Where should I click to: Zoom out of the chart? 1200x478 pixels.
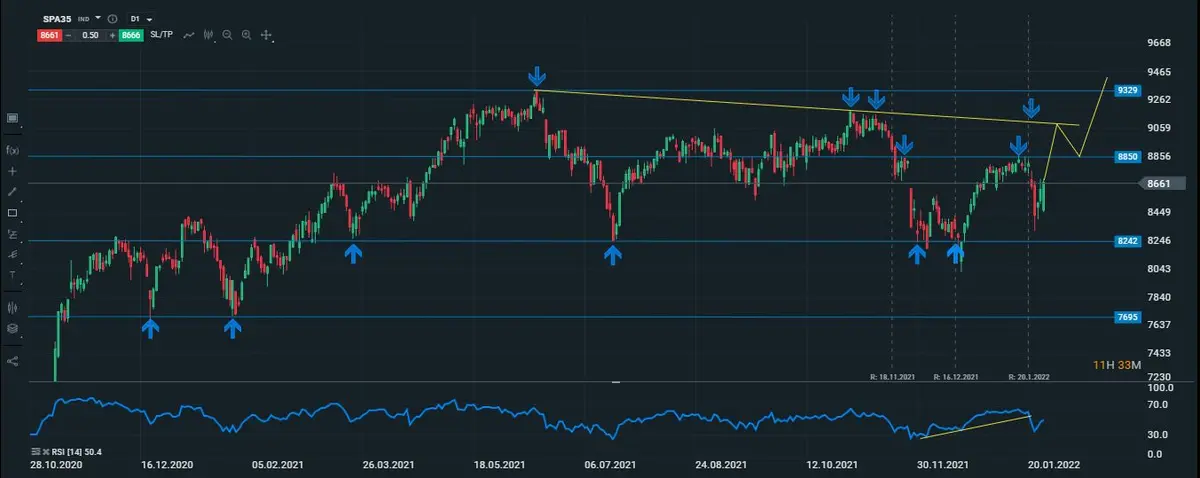pyautogui.click(x=227, y=35)
